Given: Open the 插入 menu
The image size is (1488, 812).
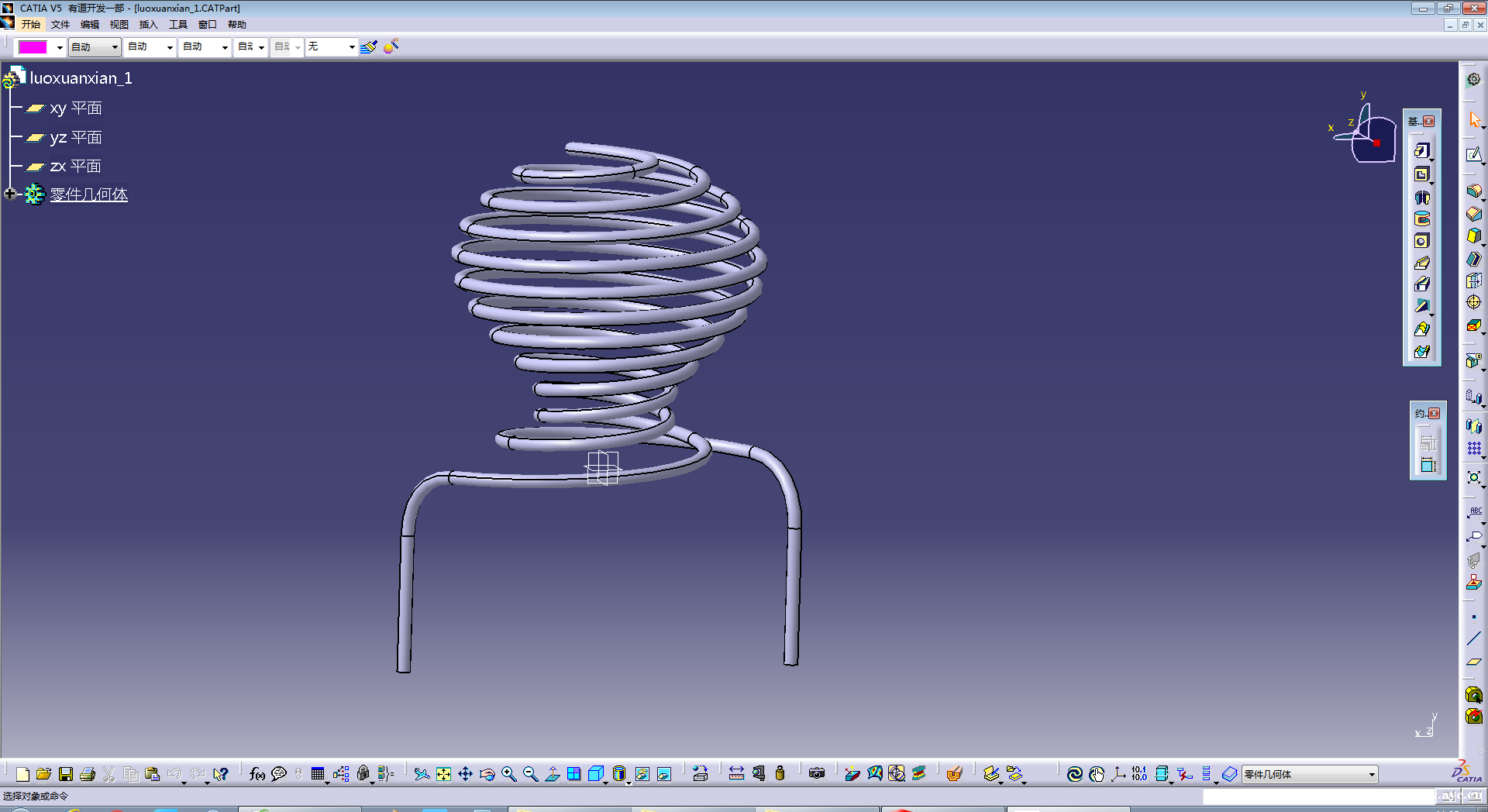Looking at the screenshot, I should coord(148,25).
